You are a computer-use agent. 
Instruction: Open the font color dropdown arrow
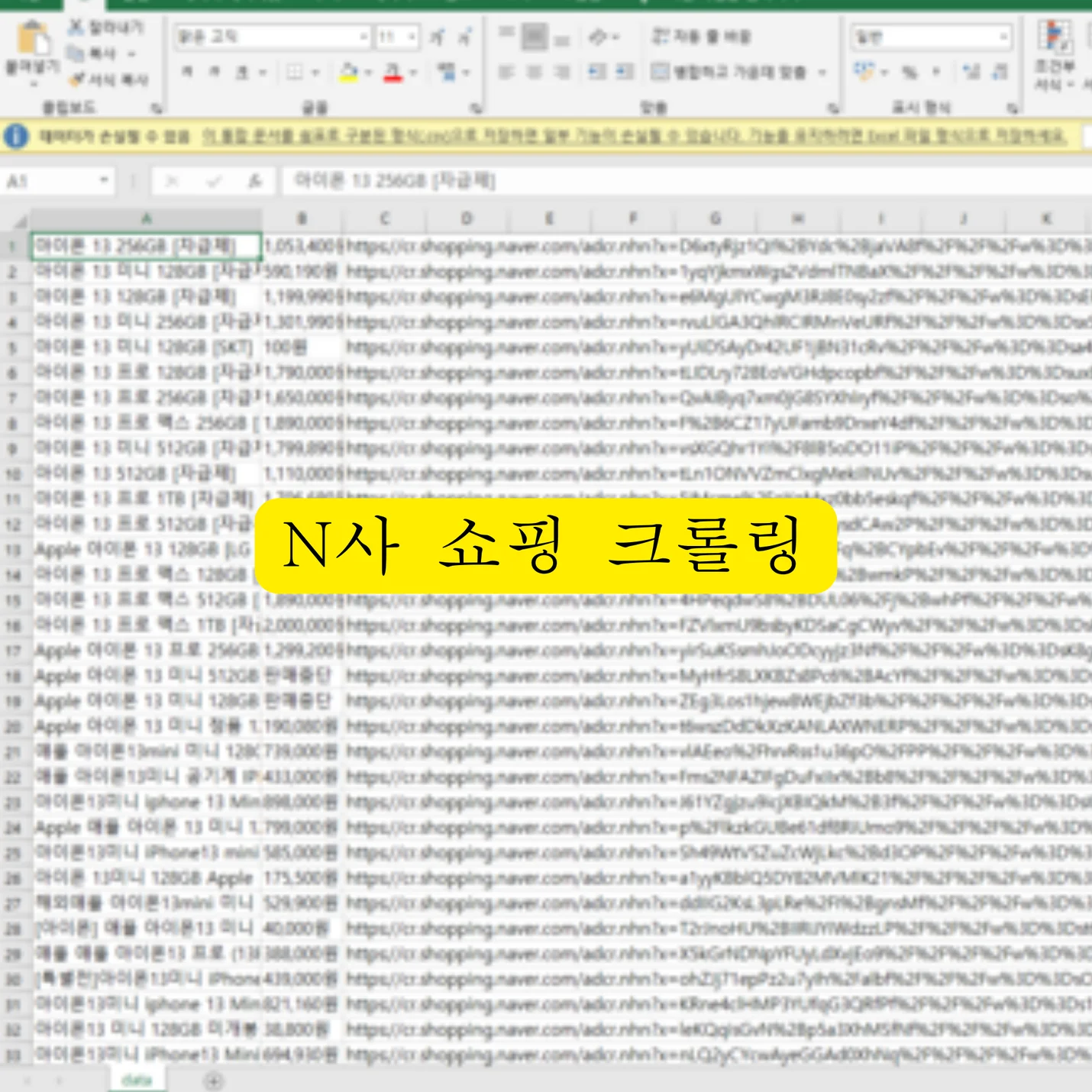click(413, 73)
